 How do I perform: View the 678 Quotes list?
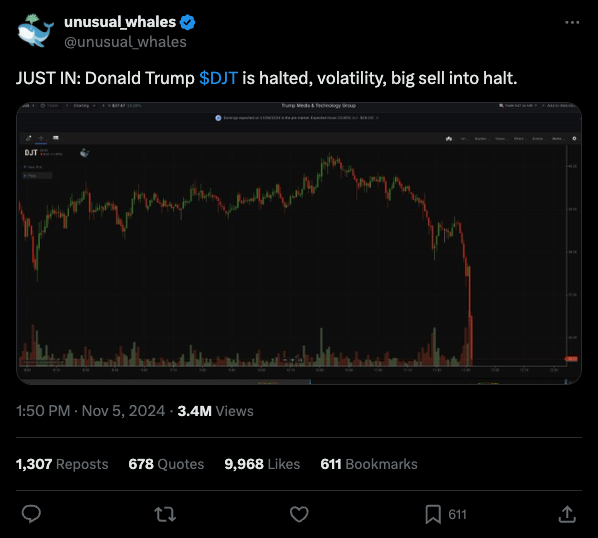point(166,464)
